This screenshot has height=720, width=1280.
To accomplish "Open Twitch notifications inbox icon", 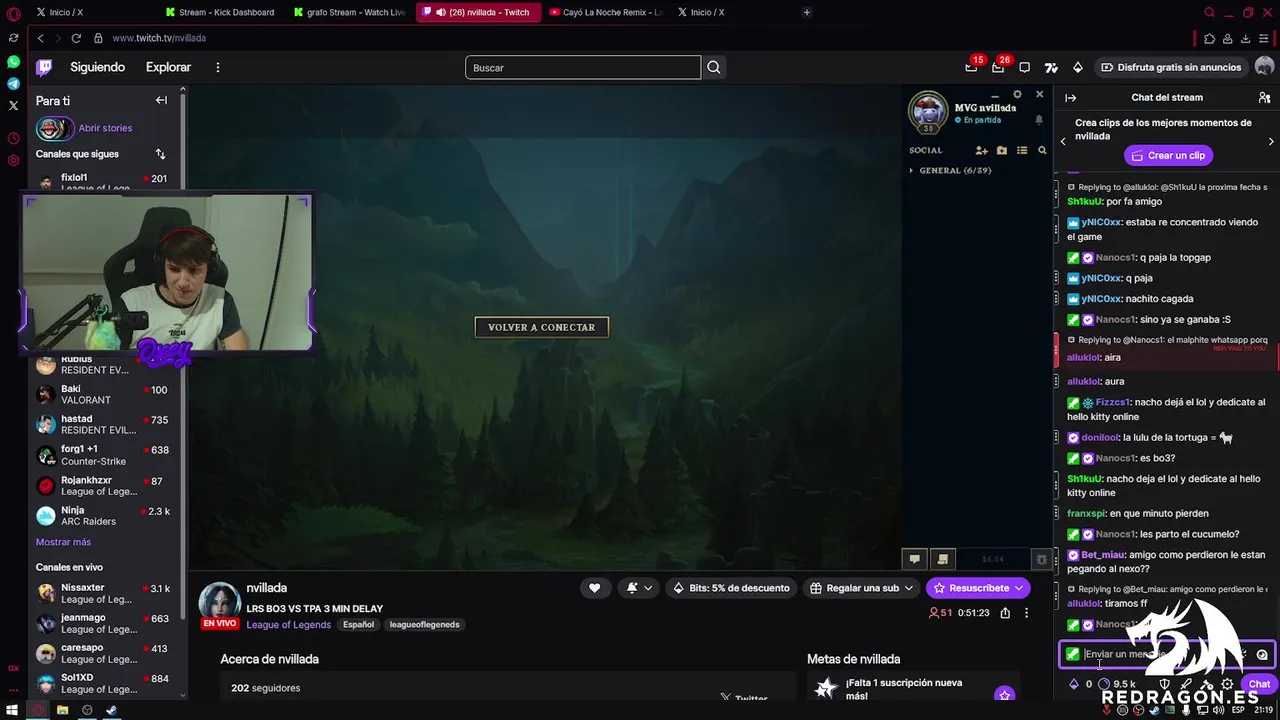I will tap(997, 67).
